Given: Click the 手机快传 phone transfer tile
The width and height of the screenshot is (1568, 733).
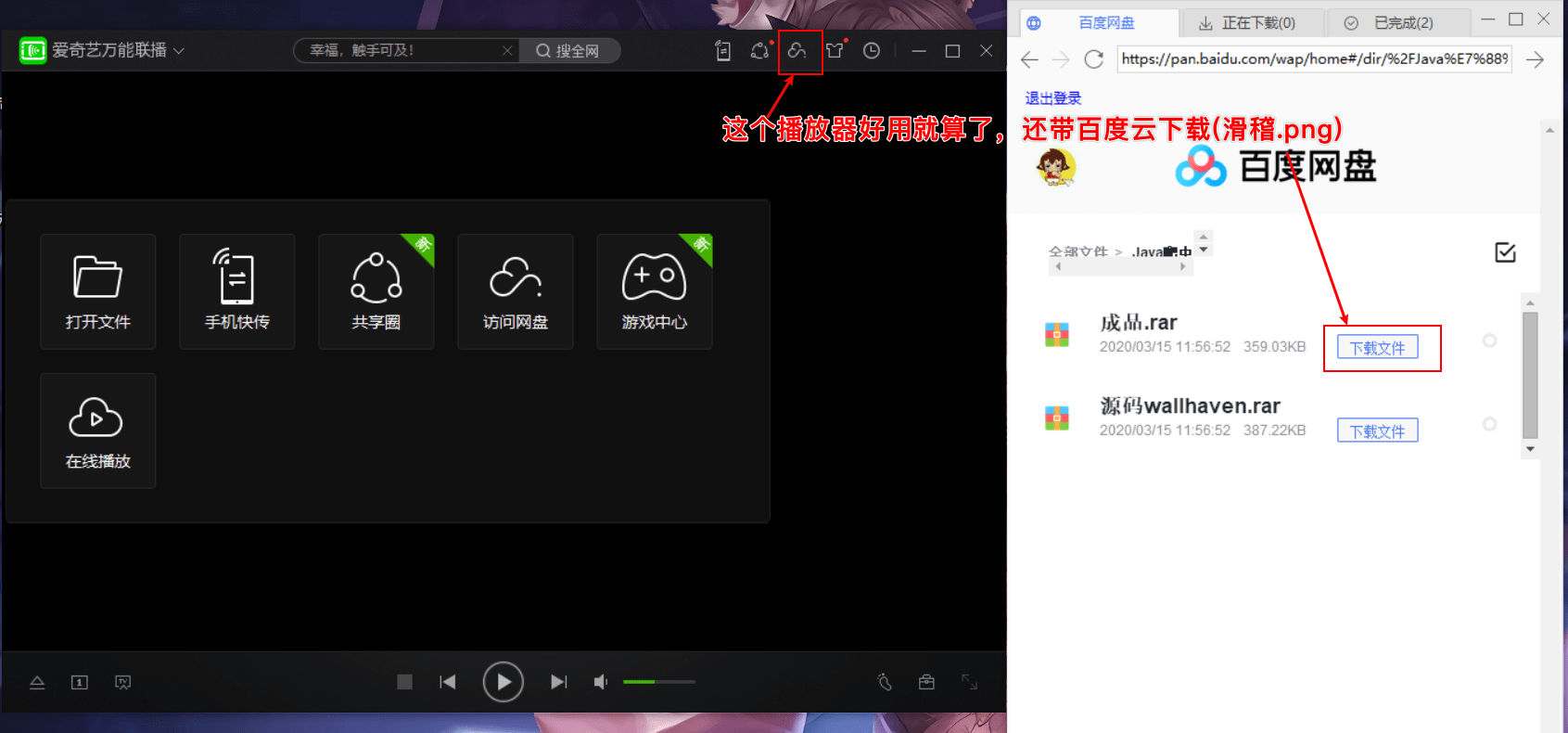Looking at the screenshot, I should (236, 291).
